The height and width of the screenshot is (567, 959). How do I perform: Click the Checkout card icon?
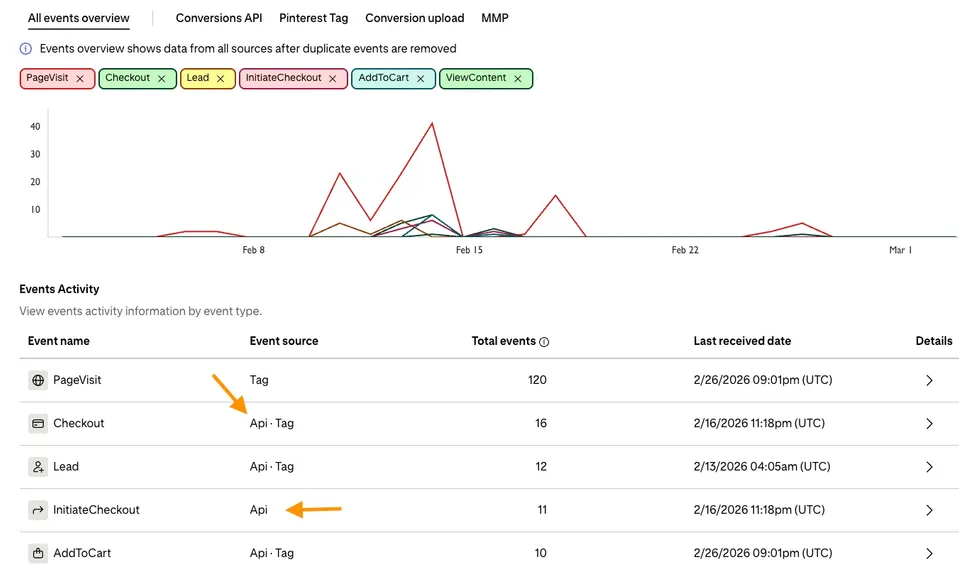(38, 423)
